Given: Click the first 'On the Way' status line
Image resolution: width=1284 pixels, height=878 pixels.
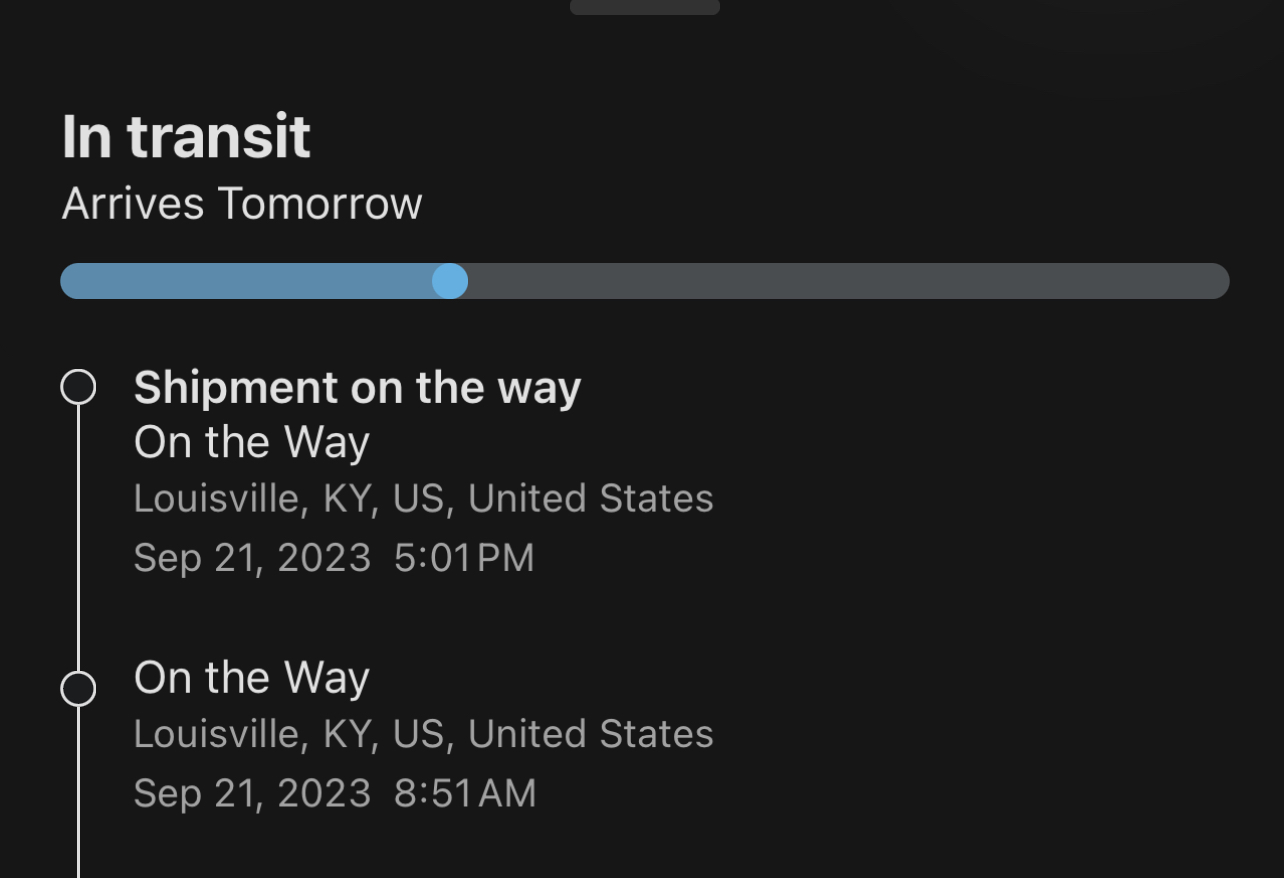Looking at the screenshot, I should coord(252,443).
